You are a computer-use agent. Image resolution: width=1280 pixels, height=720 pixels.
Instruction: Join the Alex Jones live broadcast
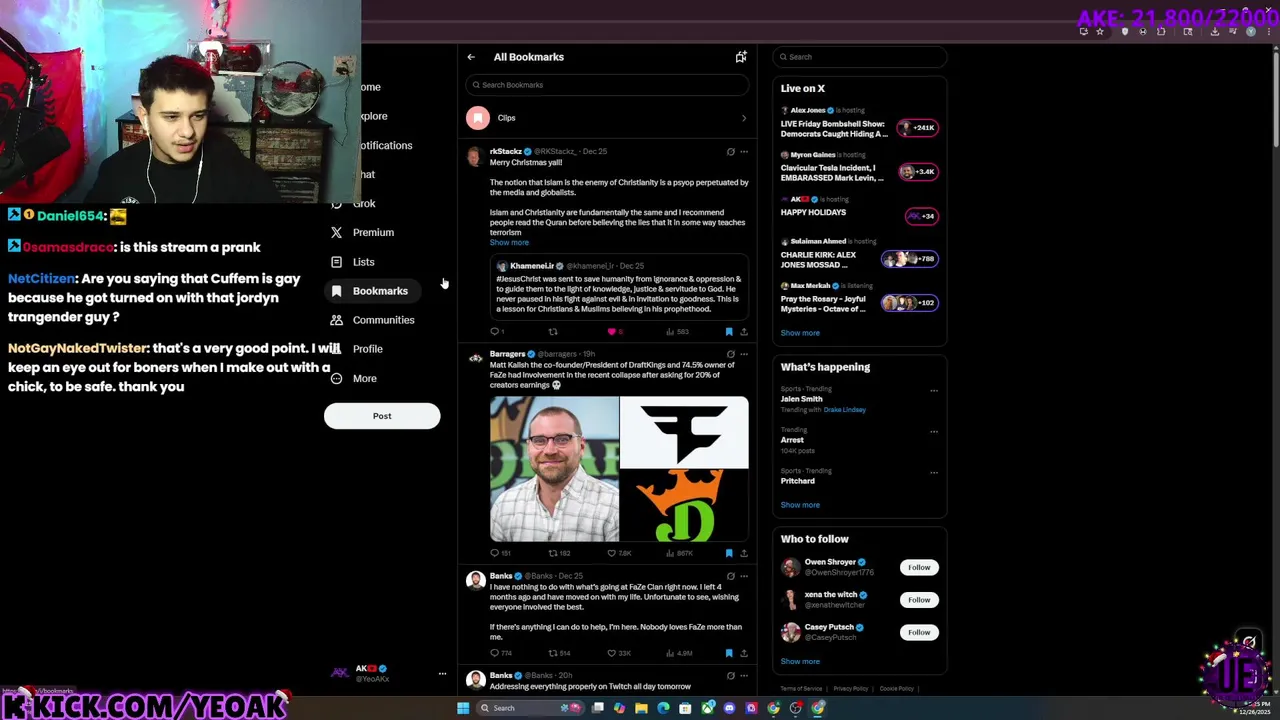[x=859, y=122]
